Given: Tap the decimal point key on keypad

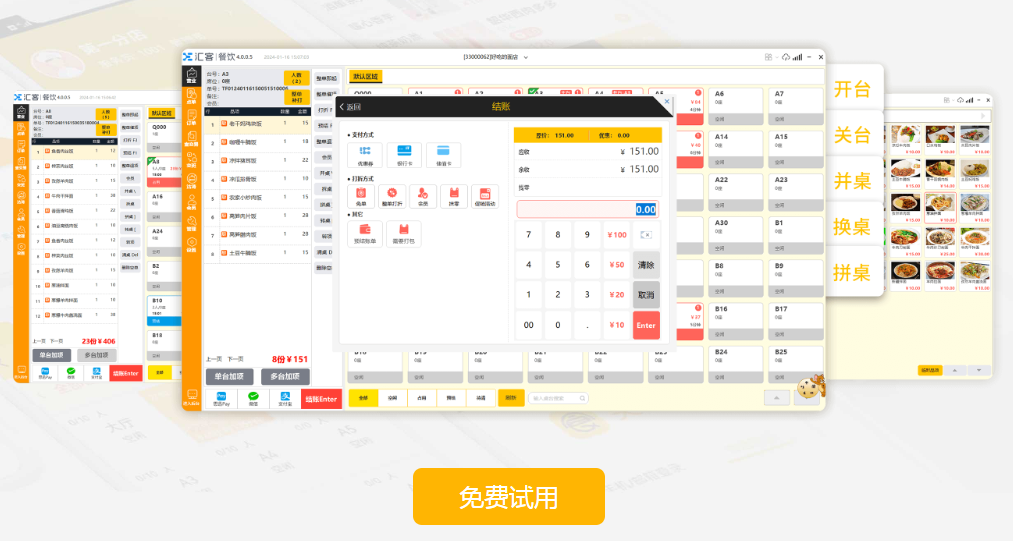Looking at the screenshot, I should 587,325.
